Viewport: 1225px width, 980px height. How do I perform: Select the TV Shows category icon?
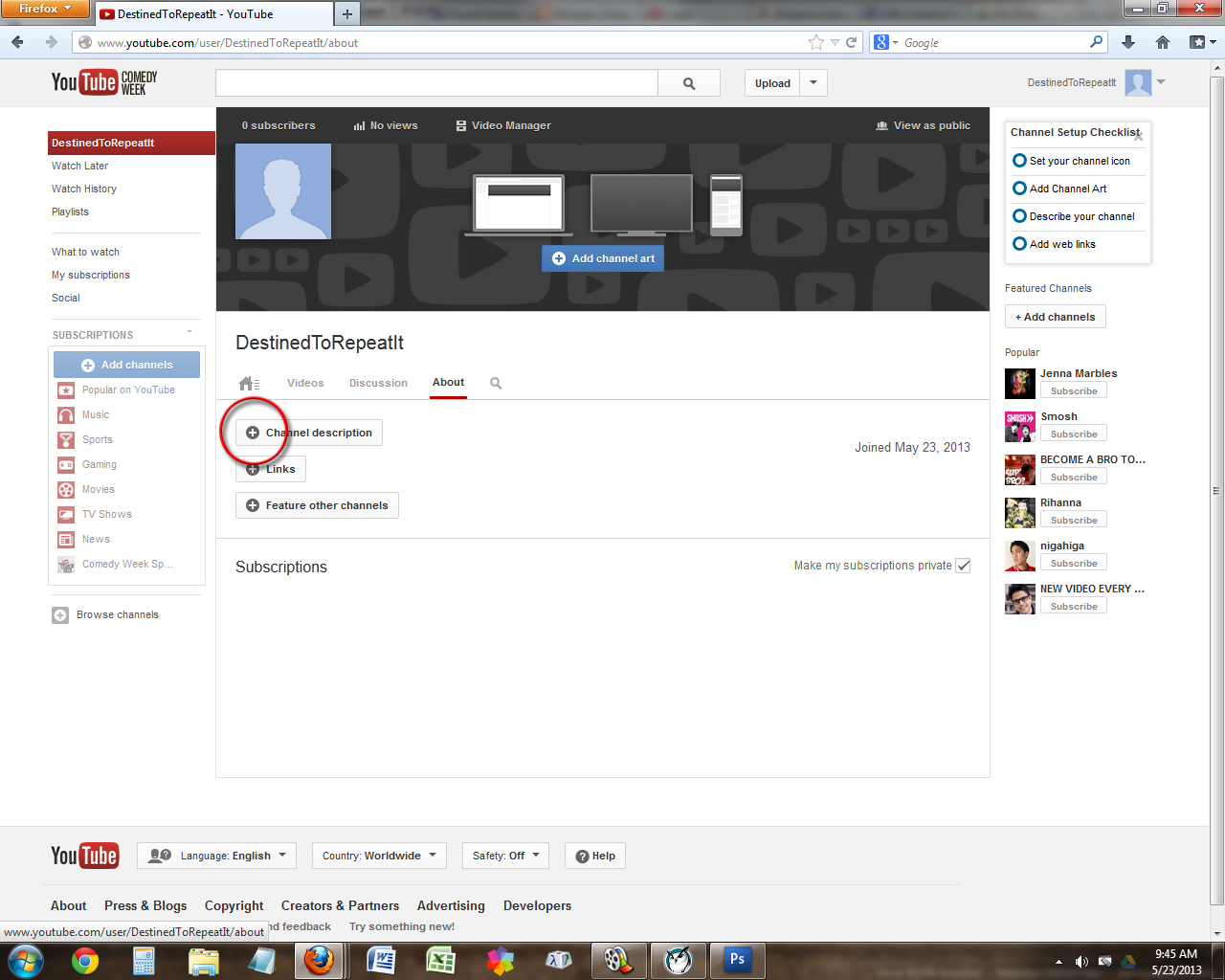[66, 514]
